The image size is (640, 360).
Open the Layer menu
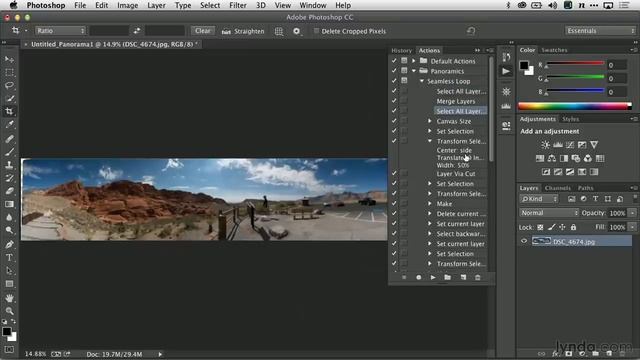pyautogui.click(x=156, y=5)
